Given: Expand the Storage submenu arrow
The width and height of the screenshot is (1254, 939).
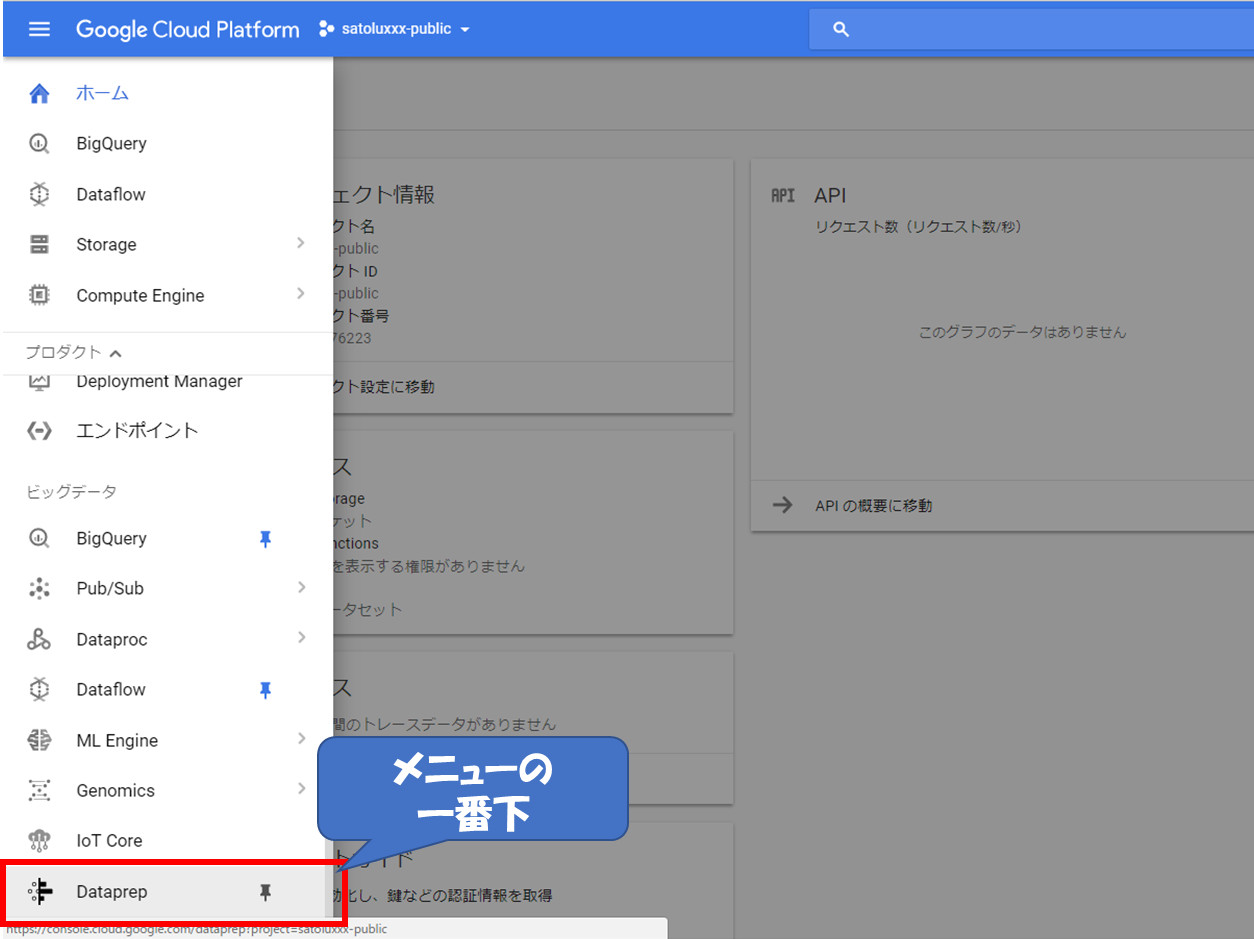Looking at the screenshot, I should [x=300, y=244].
